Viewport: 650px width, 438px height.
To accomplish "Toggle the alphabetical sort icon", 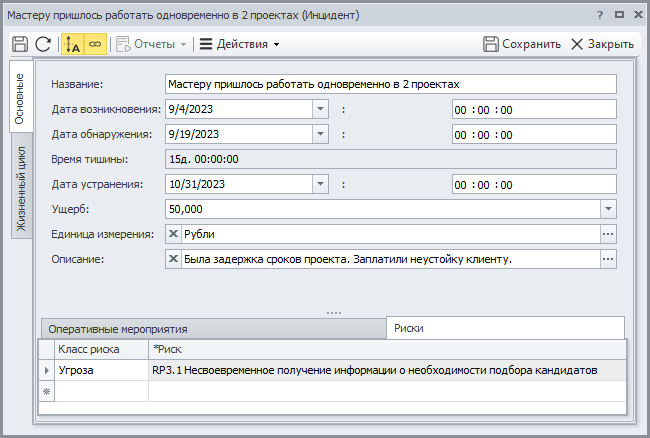I will tap(72, 44).
